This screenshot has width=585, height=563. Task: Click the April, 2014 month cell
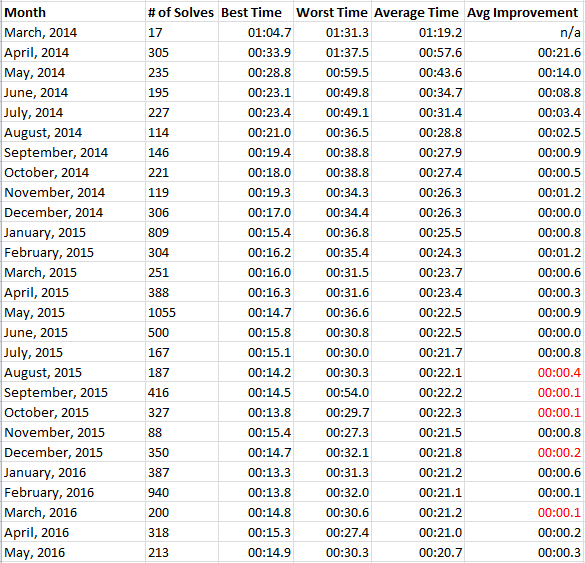(73, 52)
